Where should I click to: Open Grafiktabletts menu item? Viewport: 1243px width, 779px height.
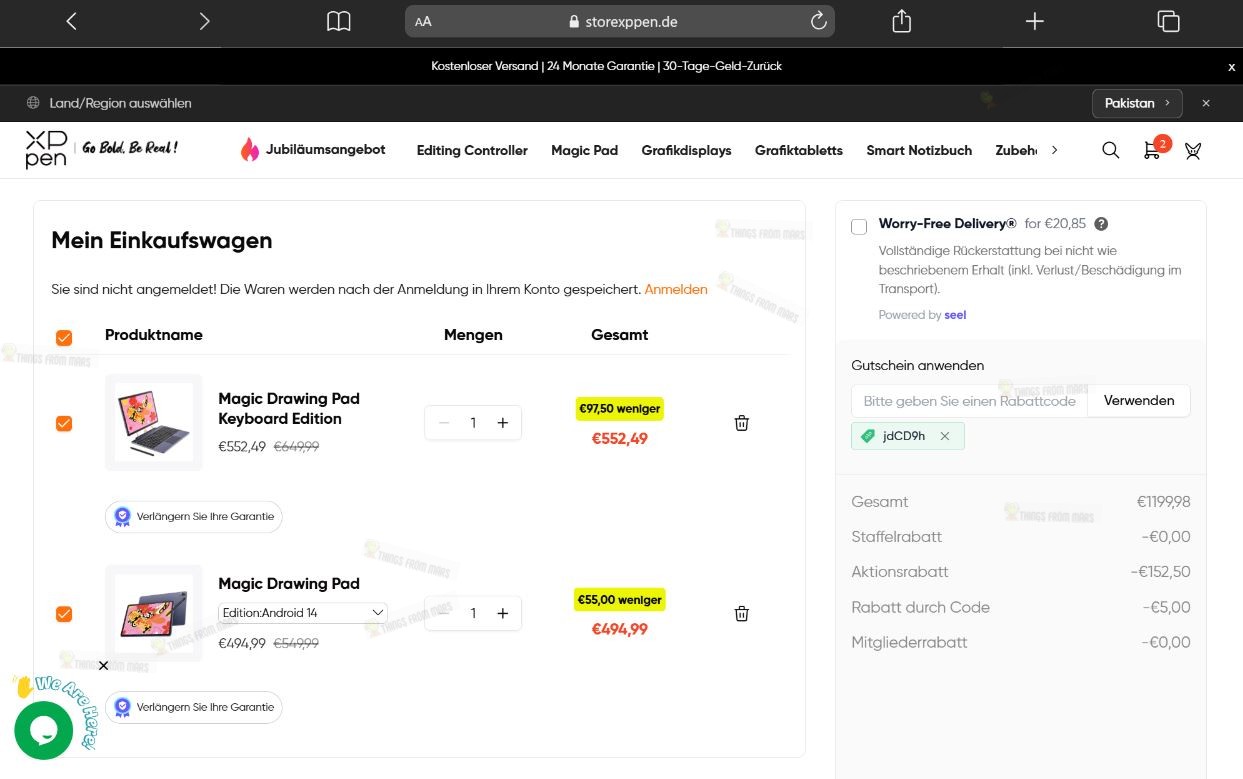click(799, 150)
